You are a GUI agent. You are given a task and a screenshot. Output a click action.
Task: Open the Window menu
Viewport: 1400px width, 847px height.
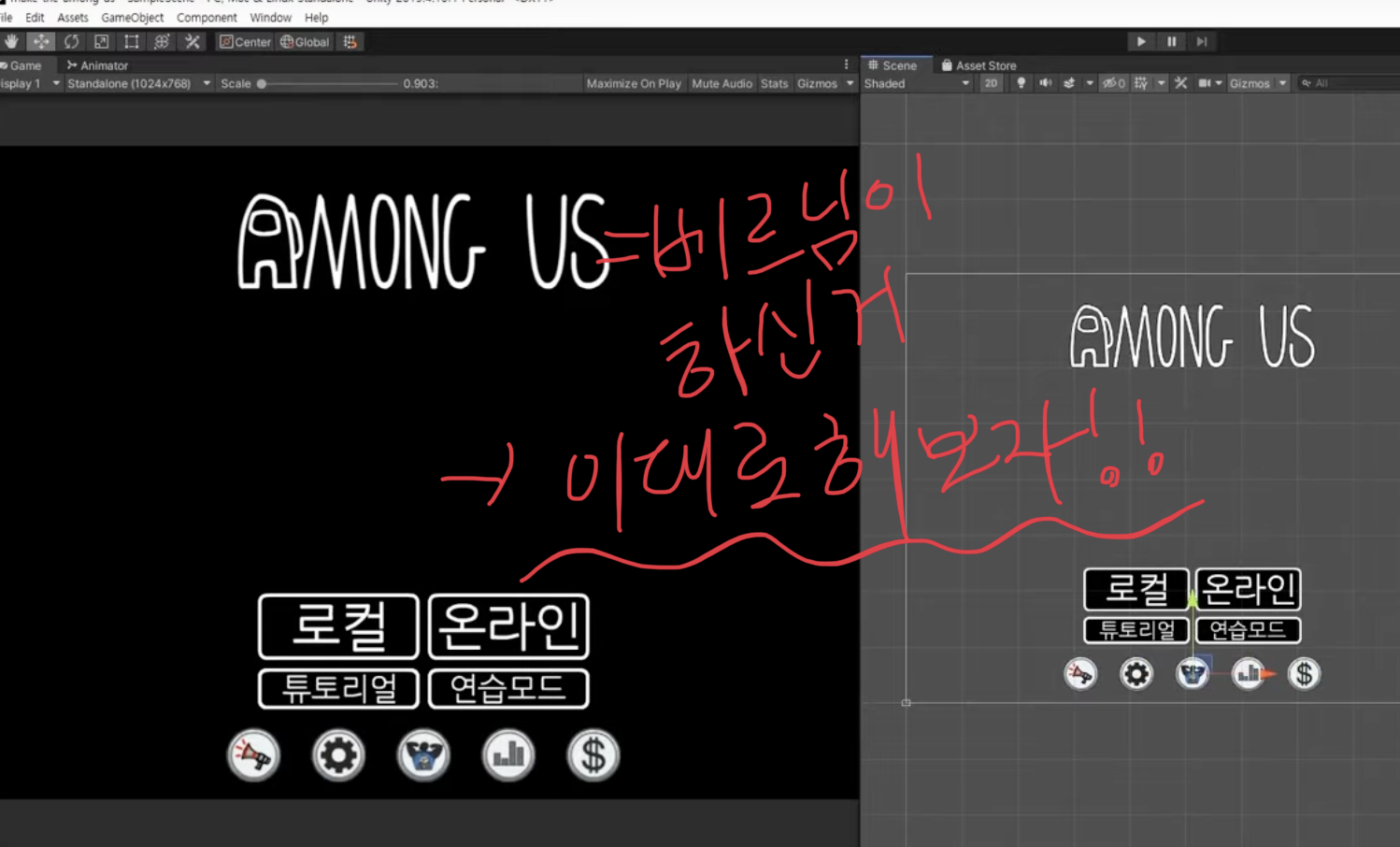(x=270, y=17)
